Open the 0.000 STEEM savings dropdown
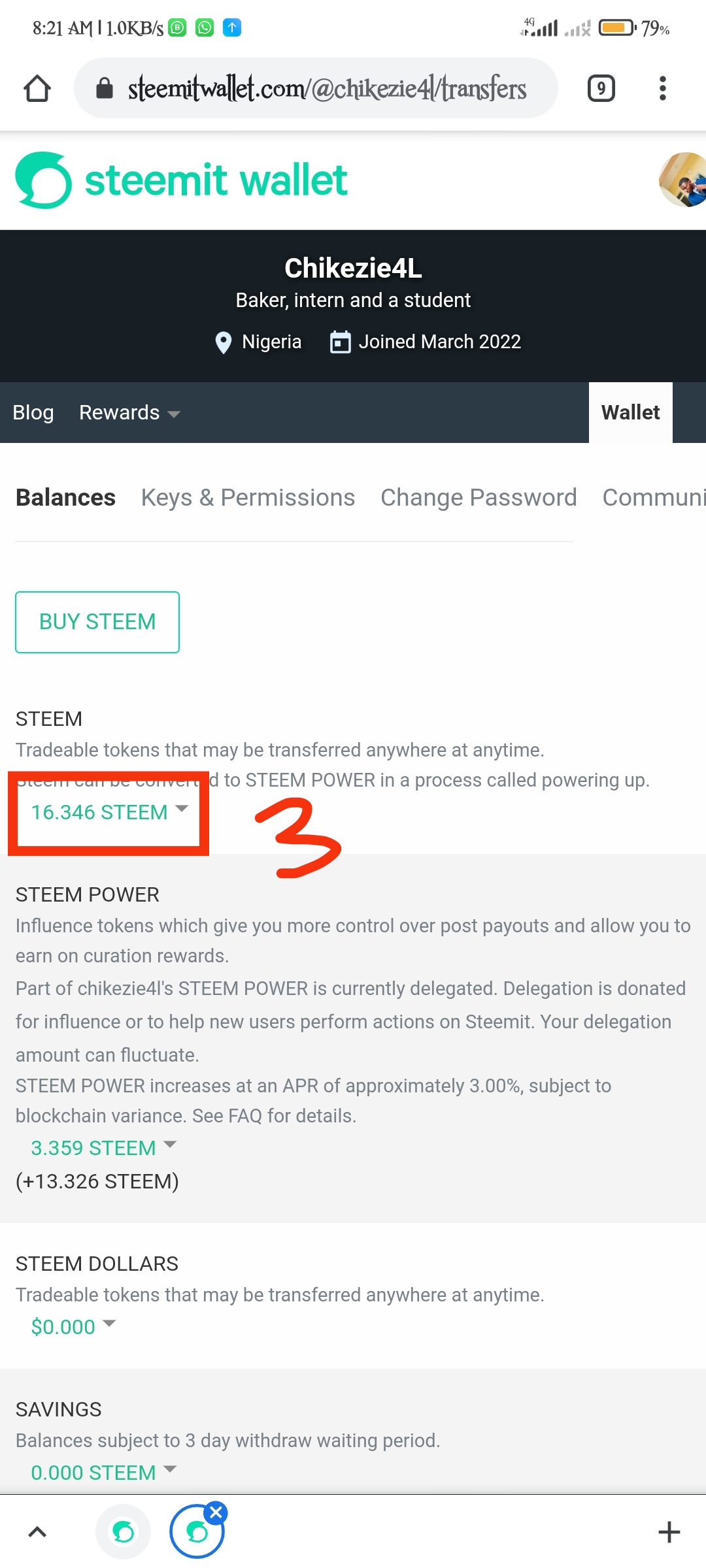 click(x=103, y=1473)
